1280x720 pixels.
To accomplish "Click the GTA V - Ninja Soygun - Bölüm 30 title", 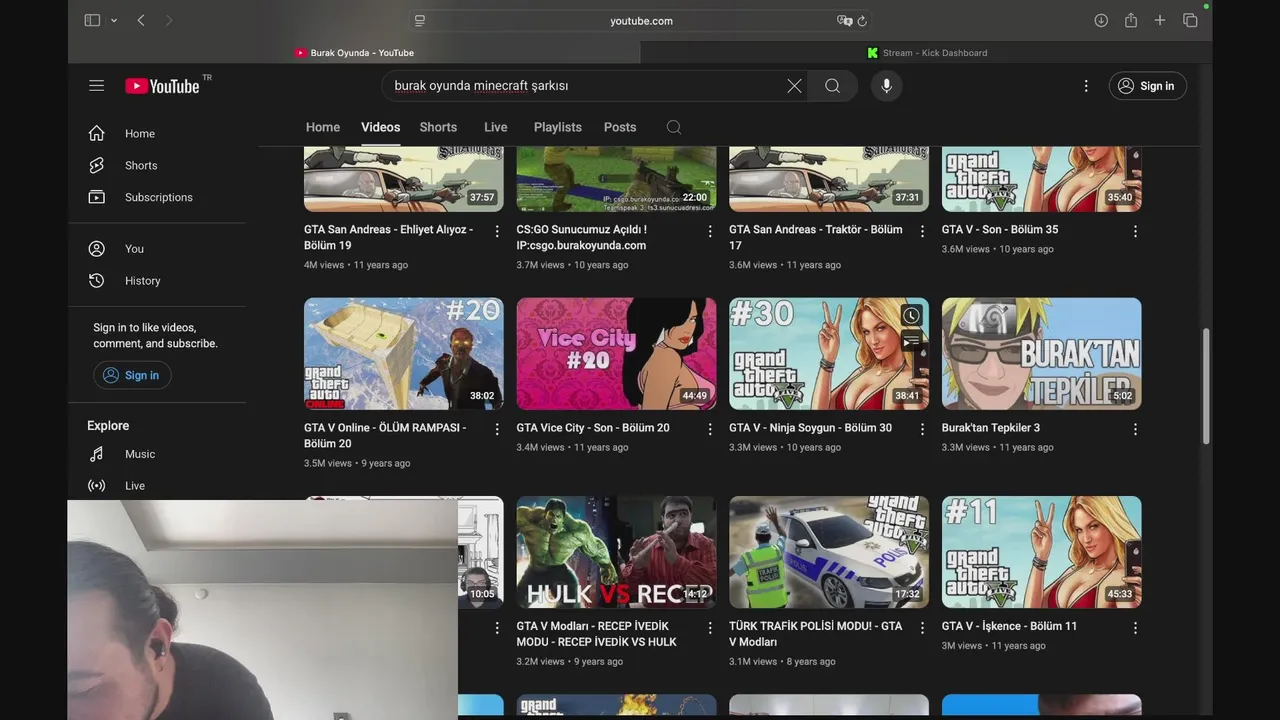I will 810,427.
